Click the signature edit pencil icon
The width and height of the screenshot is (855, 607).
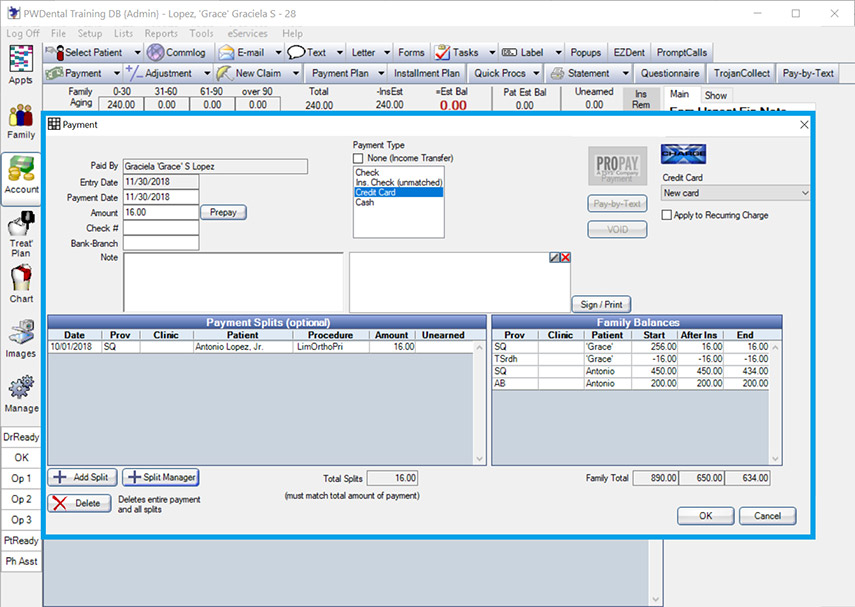tap(555, 257)
